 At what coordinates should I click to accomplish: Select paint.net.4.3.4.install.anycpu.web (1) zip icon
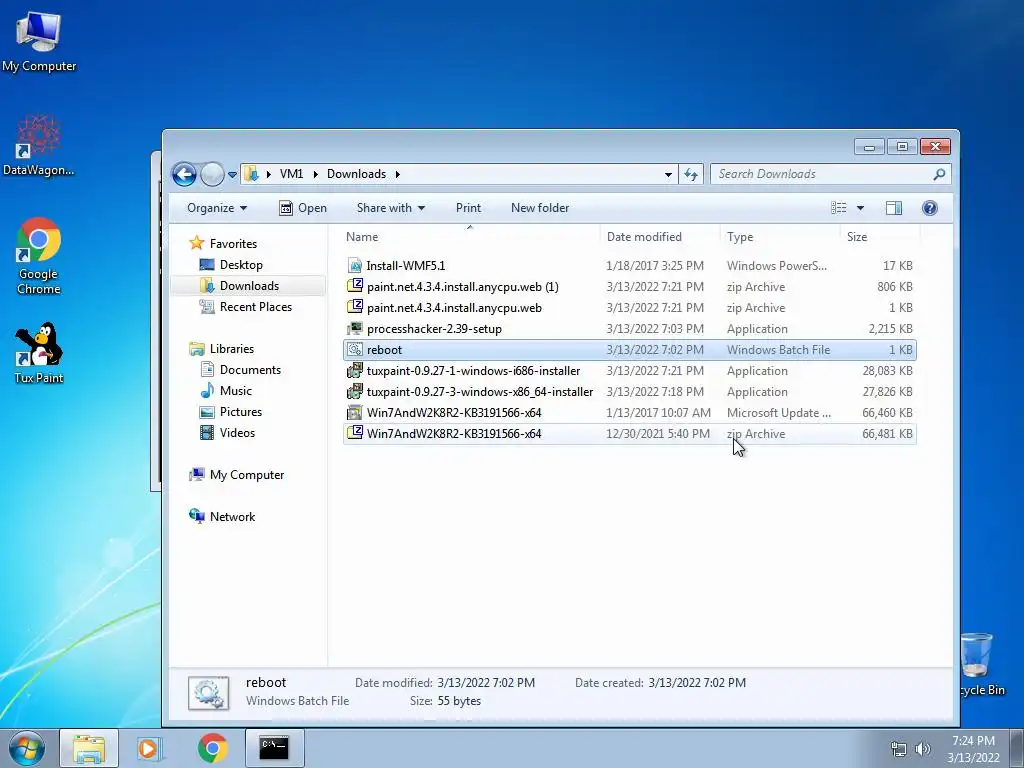[x=355, y=286]
